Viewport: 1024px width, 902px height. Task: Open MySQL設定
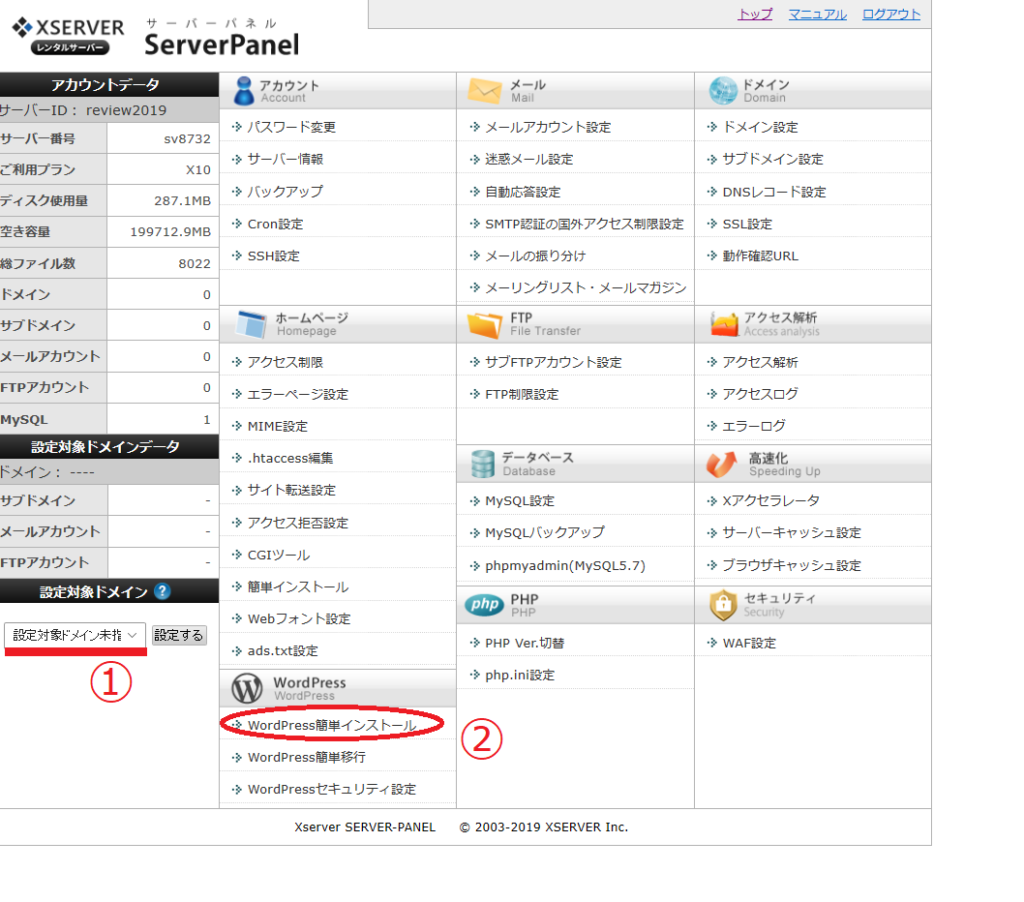[520, 501]
